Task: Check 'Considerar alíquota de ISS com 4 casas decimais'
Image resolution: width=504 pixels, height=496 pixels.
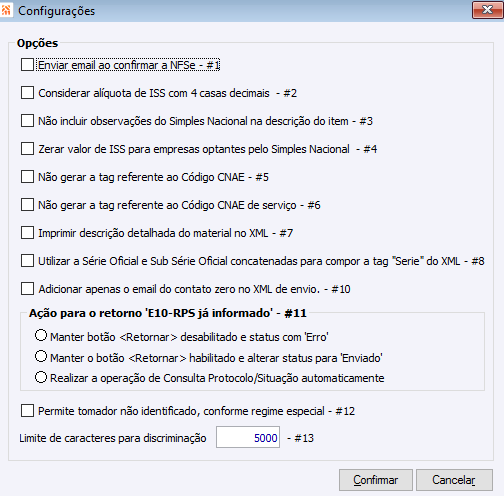Action: pos(27,93)
